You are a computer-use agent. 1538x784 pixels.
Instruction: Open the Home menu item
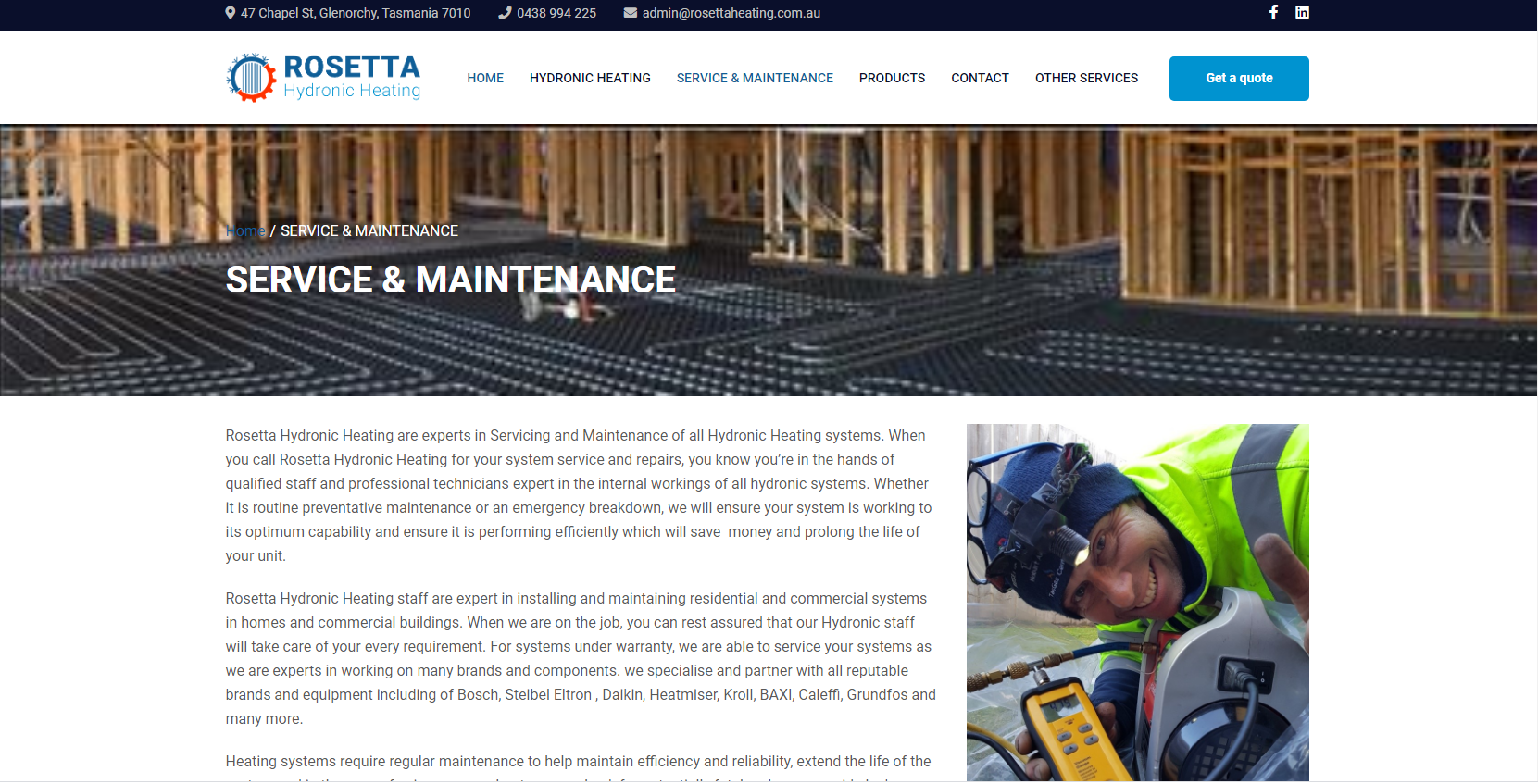point(485,78)
